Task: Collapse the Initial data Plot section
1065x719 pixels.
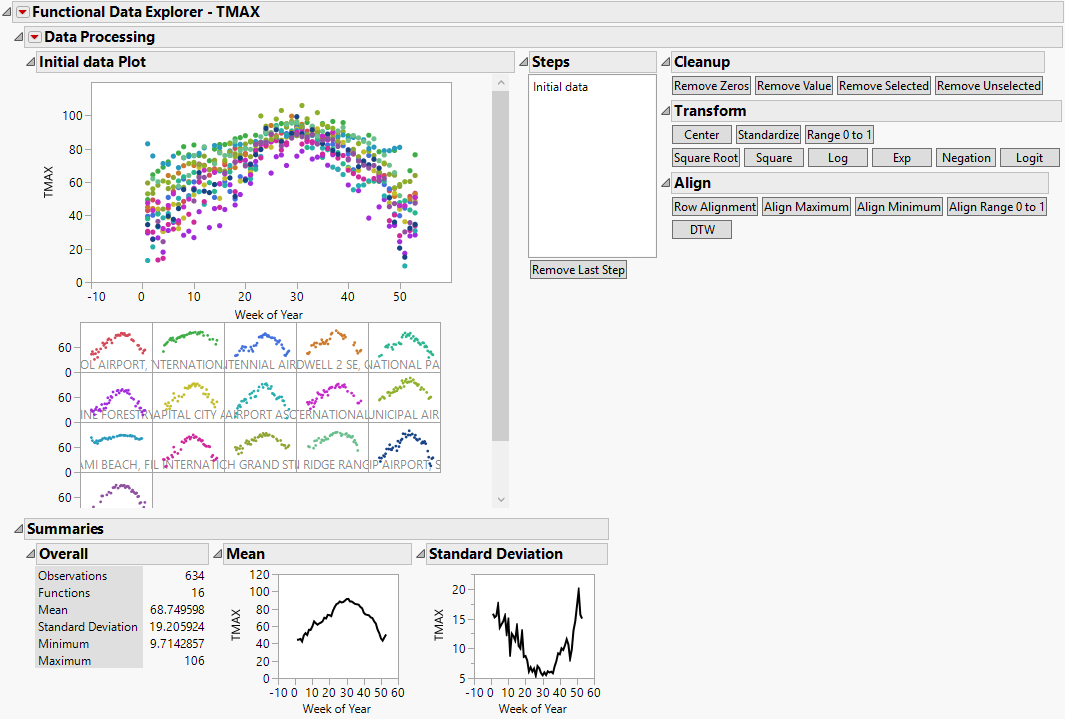Action: click(x=30, y=62)
